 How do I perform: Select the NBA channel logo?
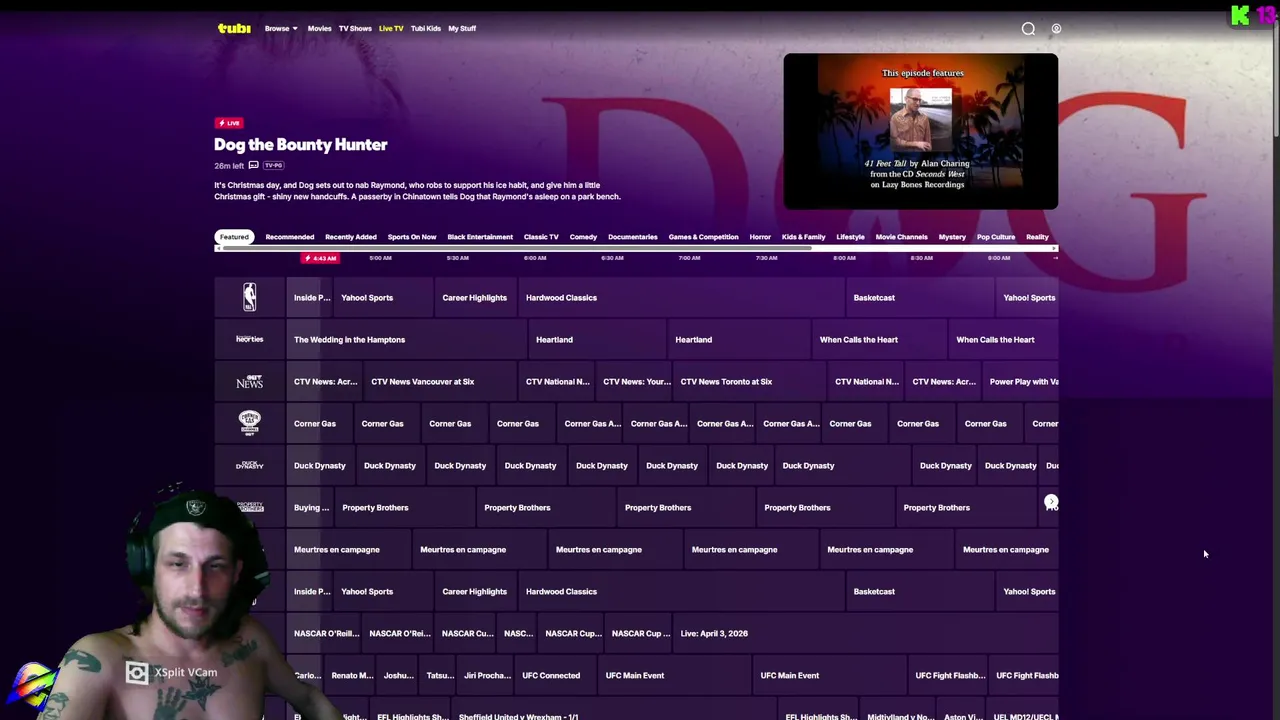coord(249,297)
